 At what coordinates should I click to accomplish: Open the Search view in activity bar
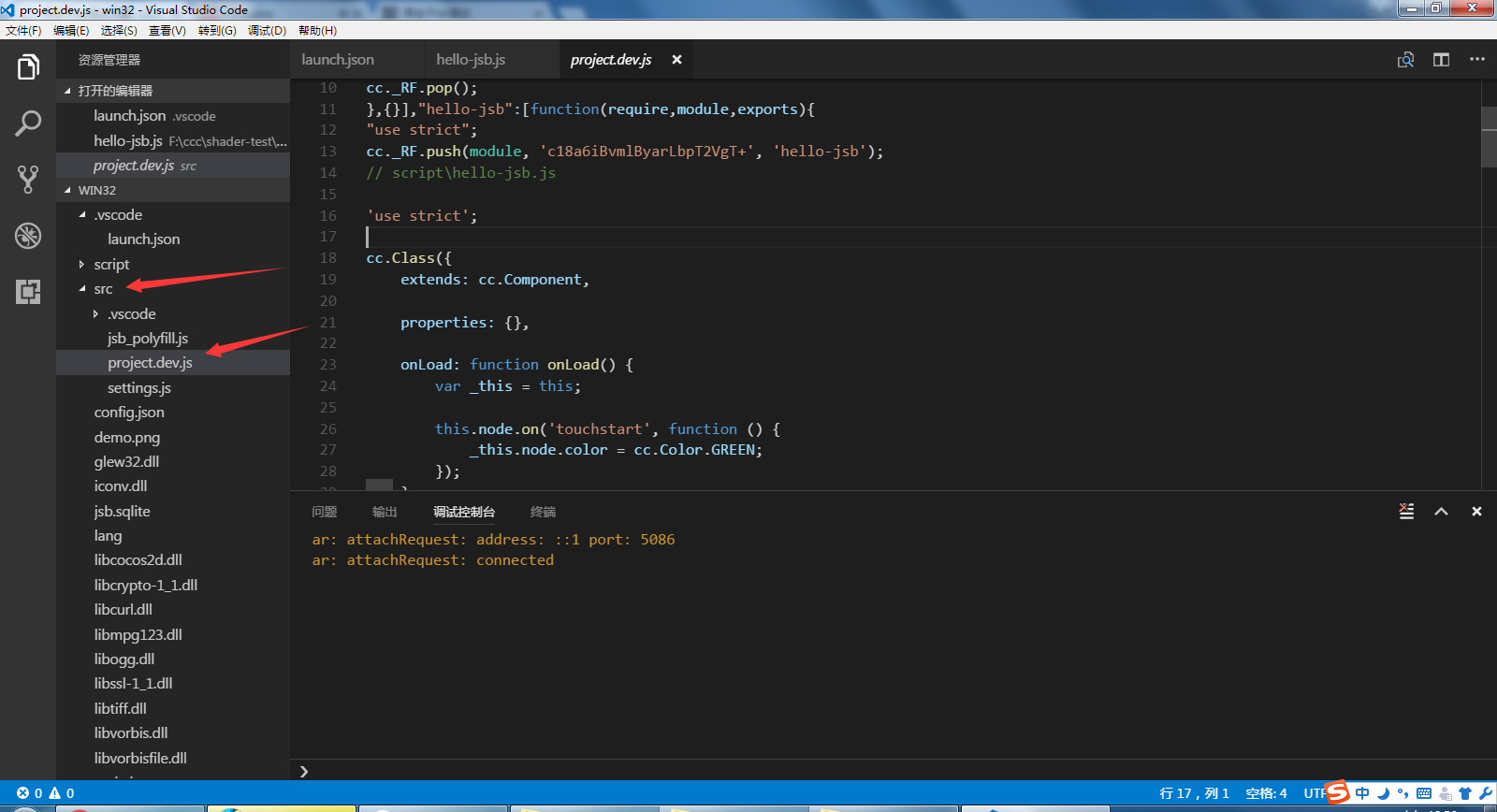28,123
